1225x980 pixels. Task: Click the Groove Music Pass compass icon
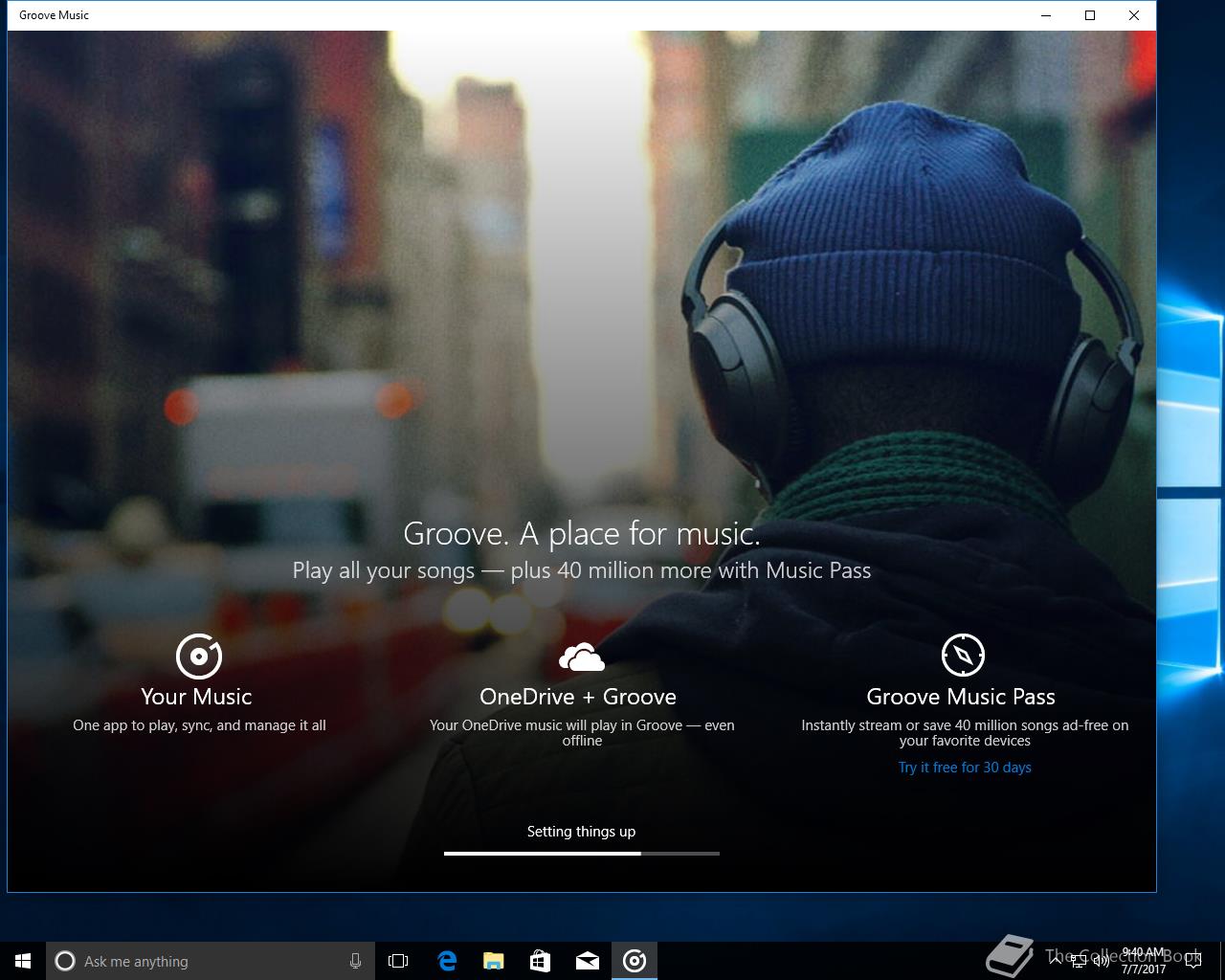[963, 656]
